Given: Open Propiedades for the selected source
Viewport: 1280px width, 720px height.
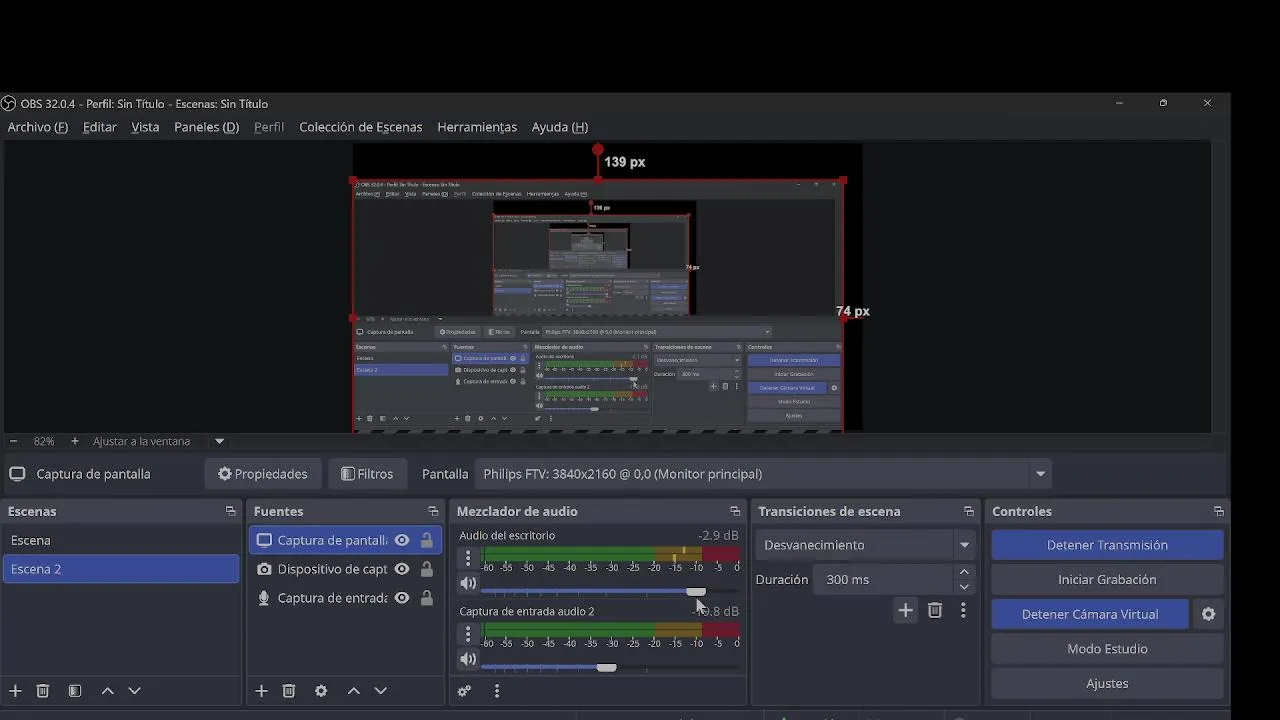Looking at the screenshot, I should [x=263, y=474].
